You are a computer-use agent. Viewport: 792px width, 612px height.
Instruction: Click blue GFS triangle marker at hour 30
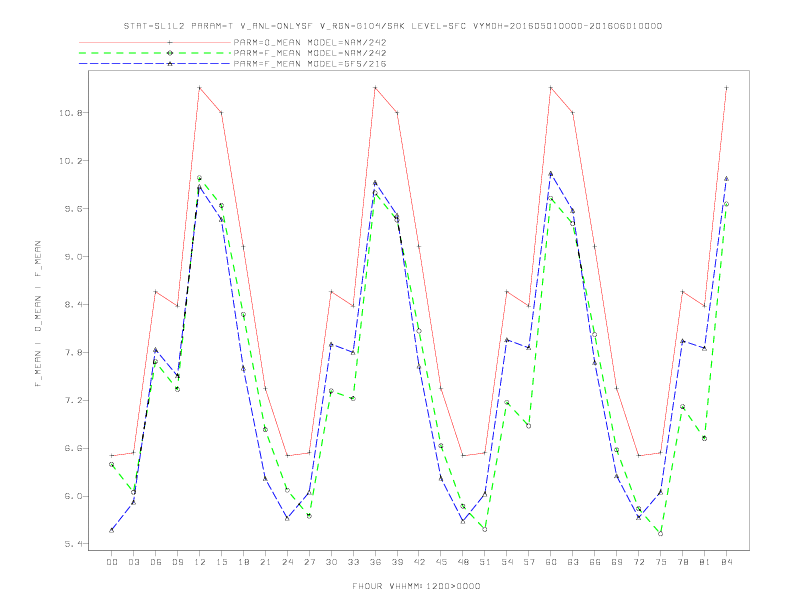(331, 344)
